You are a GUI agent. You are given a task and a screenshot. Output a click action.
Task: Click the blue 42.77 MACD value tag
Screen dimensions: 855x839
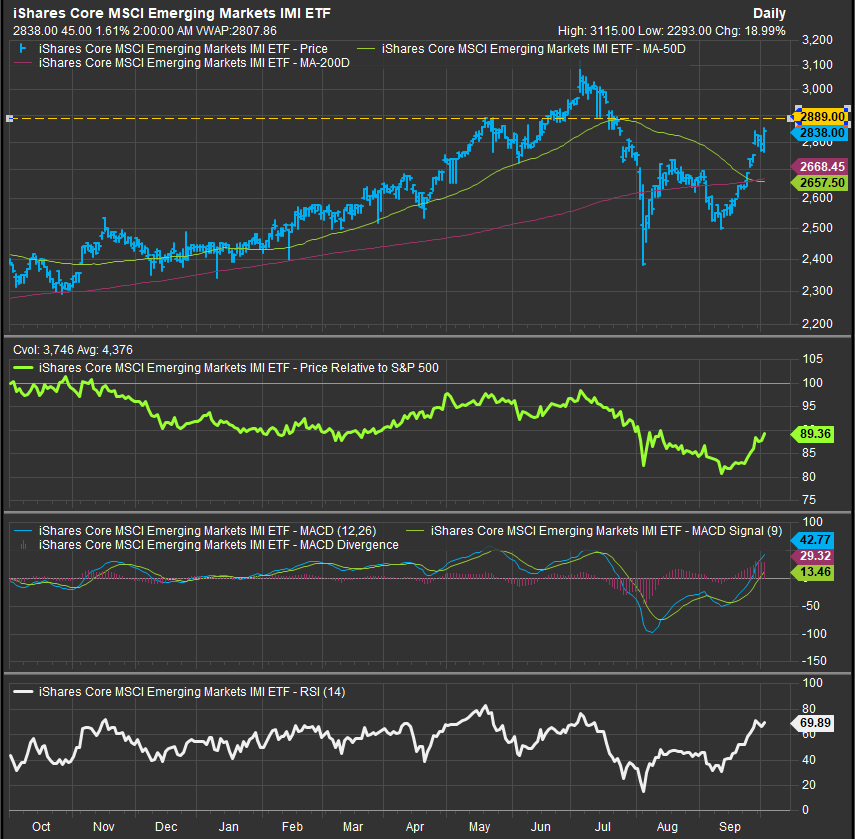coord(814,540)
